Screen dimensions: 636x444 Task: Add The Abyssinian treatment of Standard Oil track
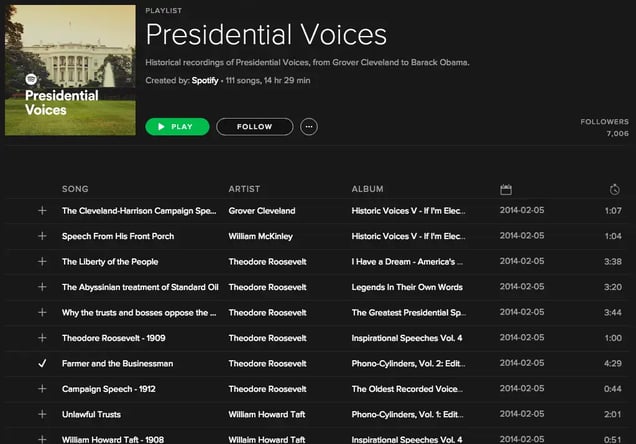pos(42,287)
